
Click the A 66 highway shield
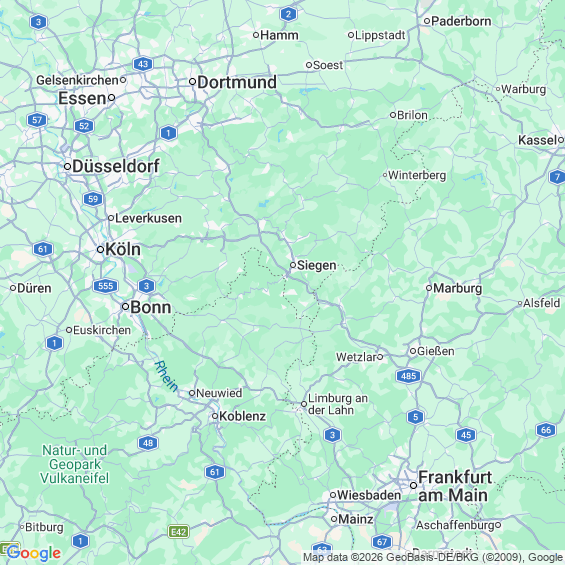click(546, 430)
